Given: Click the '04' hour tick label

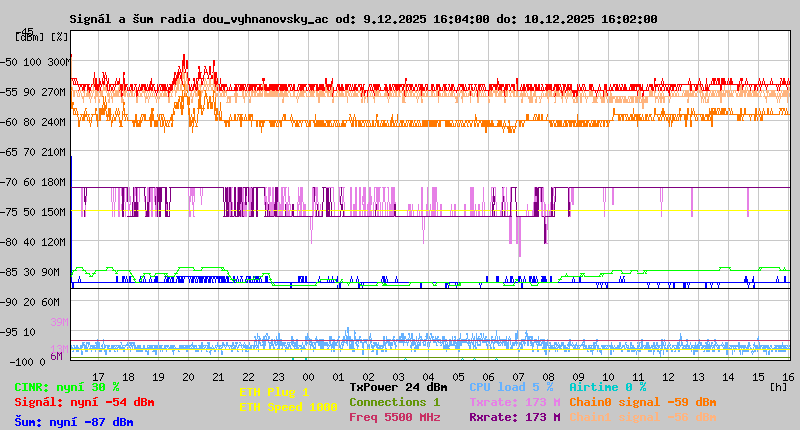Looking at the screenshot, I should point(428,377).
